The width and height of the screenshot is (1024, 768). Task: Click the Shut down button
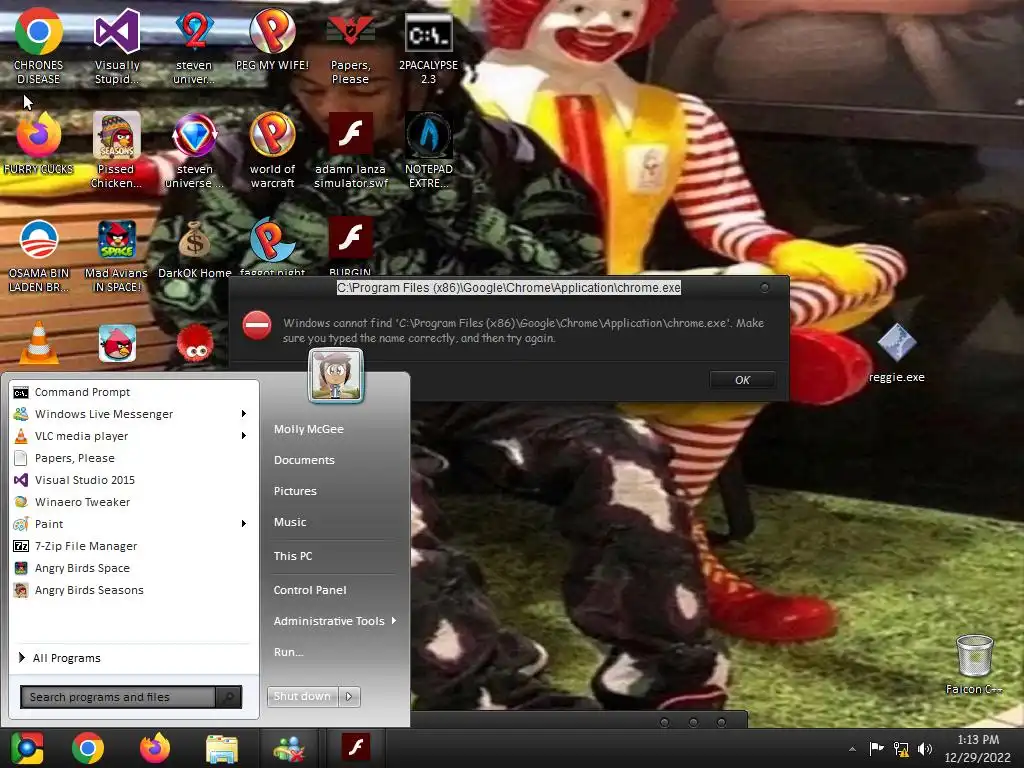(x=302, y=696)
